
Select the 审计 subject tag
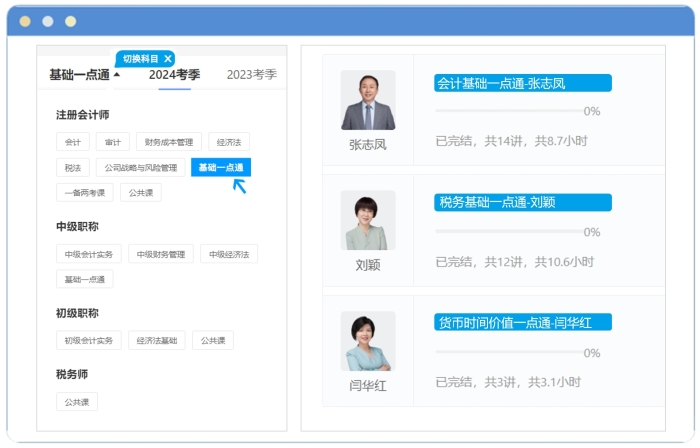112,142
